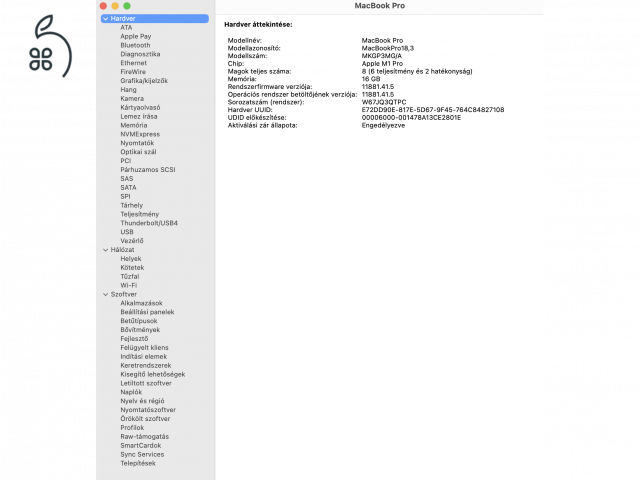Select the USB sidebar entry

click(x=127, y=232)
